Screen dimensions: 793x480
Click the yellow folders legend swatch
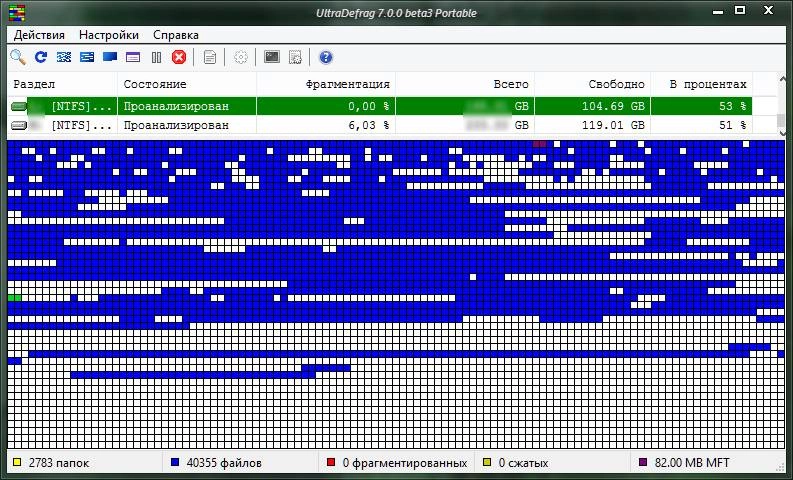[17, 462]
